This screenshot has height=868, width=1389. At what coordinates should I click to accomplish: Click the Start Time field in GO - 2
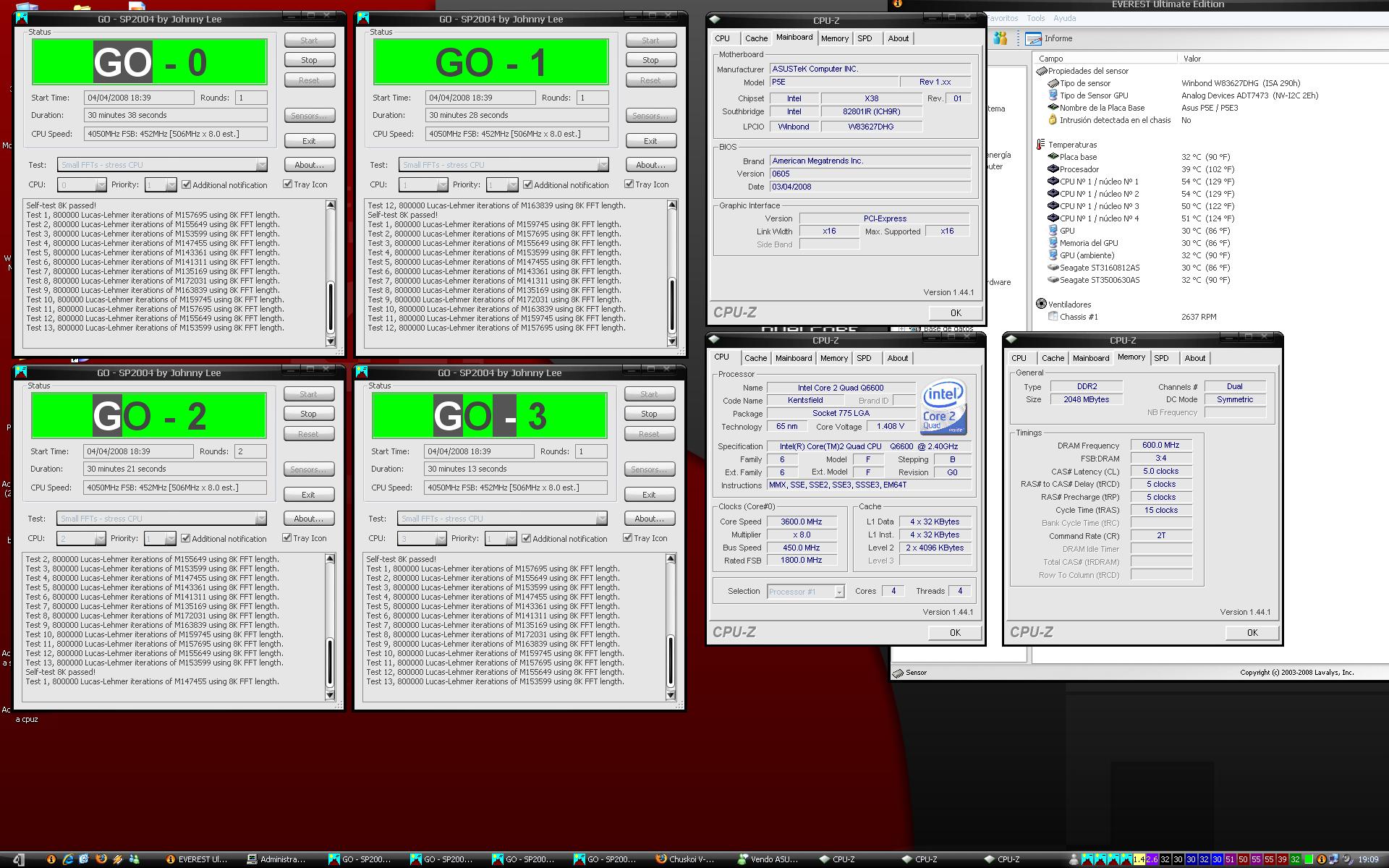click(x=139, y=451)
